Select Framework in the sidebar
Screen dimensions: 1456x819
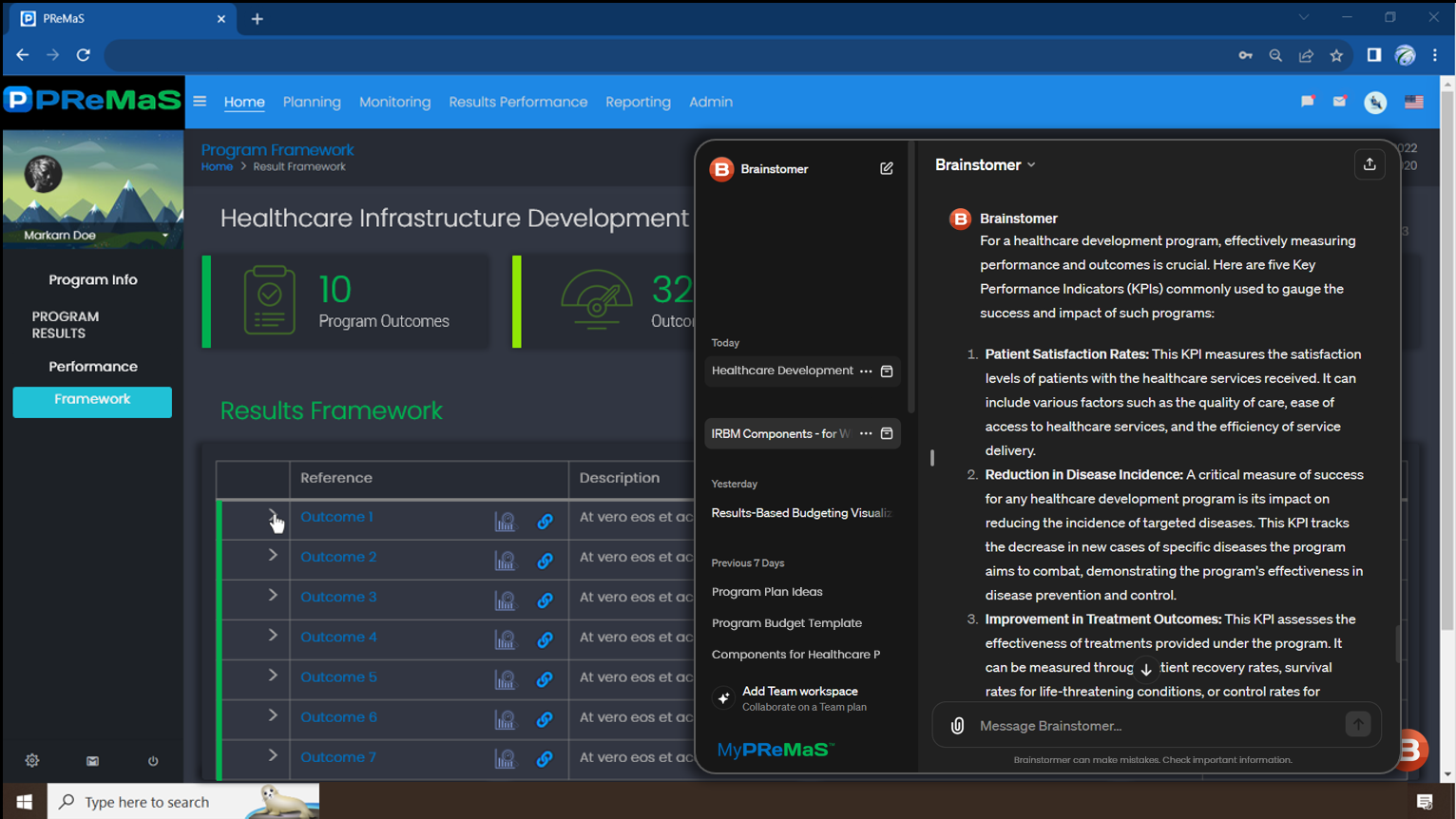[92, 400]
